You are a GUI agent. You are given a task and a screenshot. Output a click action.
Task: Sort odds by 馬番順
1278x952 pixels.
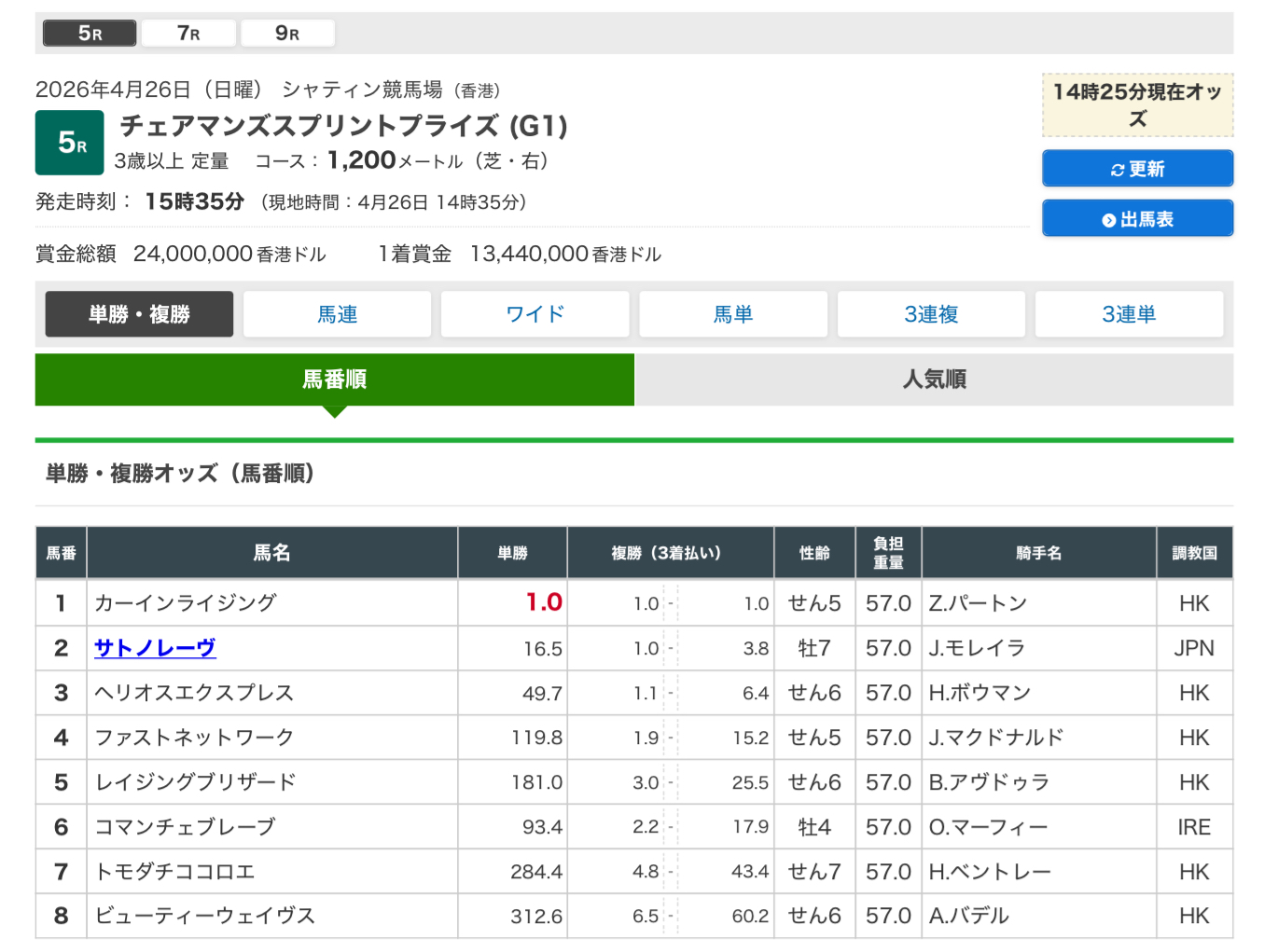(334, 379)
